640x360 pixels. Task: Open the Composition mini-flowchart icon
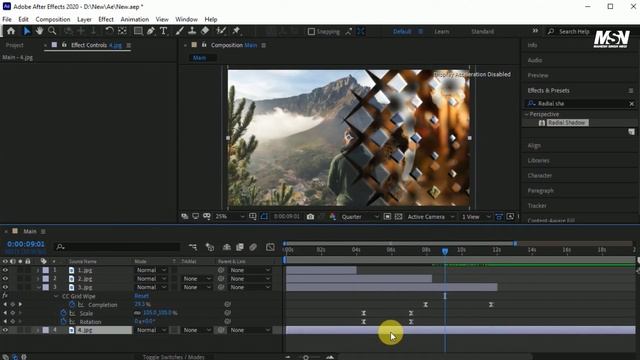(193, 247)
